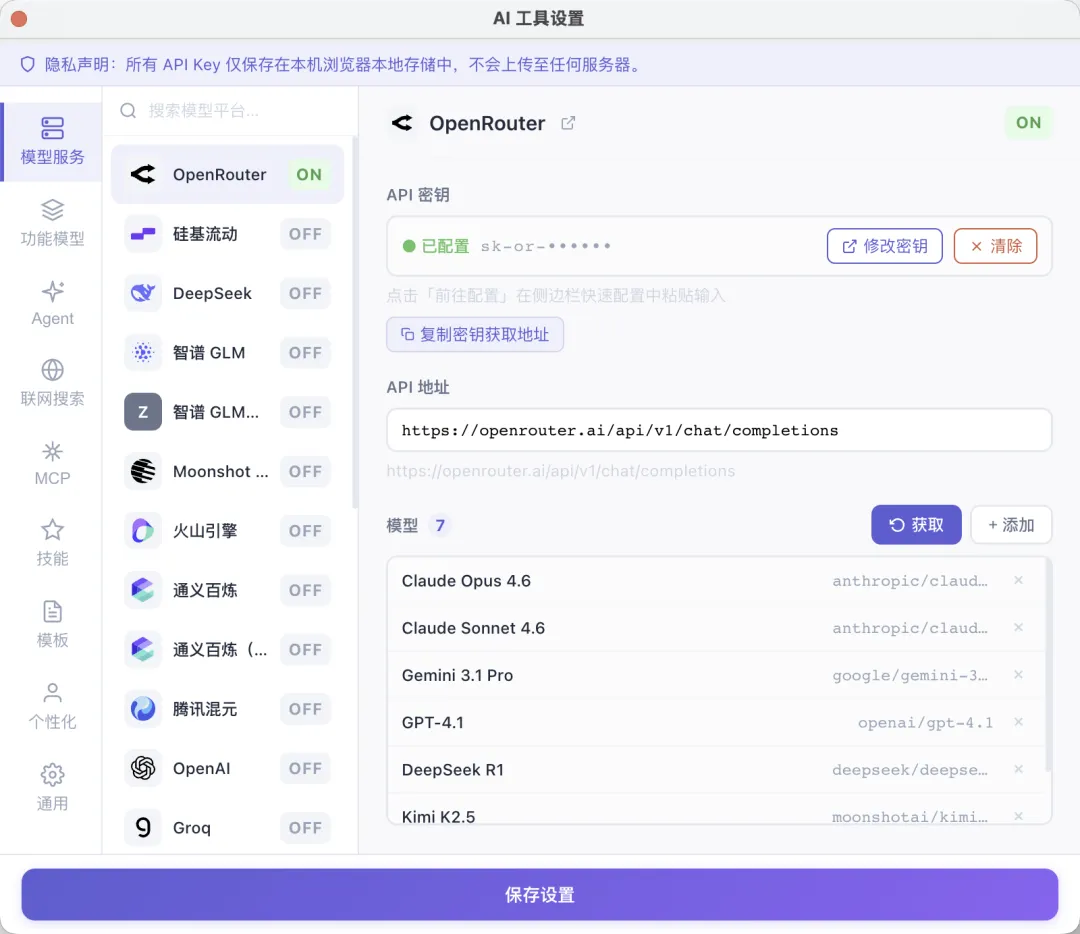Screen dimensions: 1080x934
Task: Toggle the ON badge in OpenRouter header
Action: (x=1028, y=123)
